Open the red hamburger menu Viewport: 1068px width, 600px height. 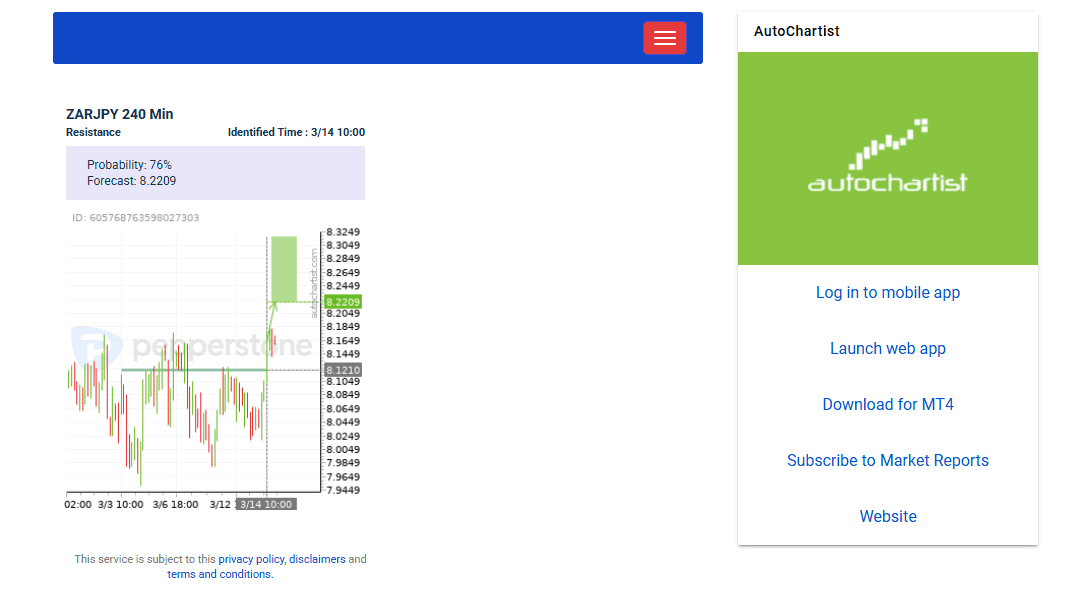pyautogui.click(x=664, y=38)
